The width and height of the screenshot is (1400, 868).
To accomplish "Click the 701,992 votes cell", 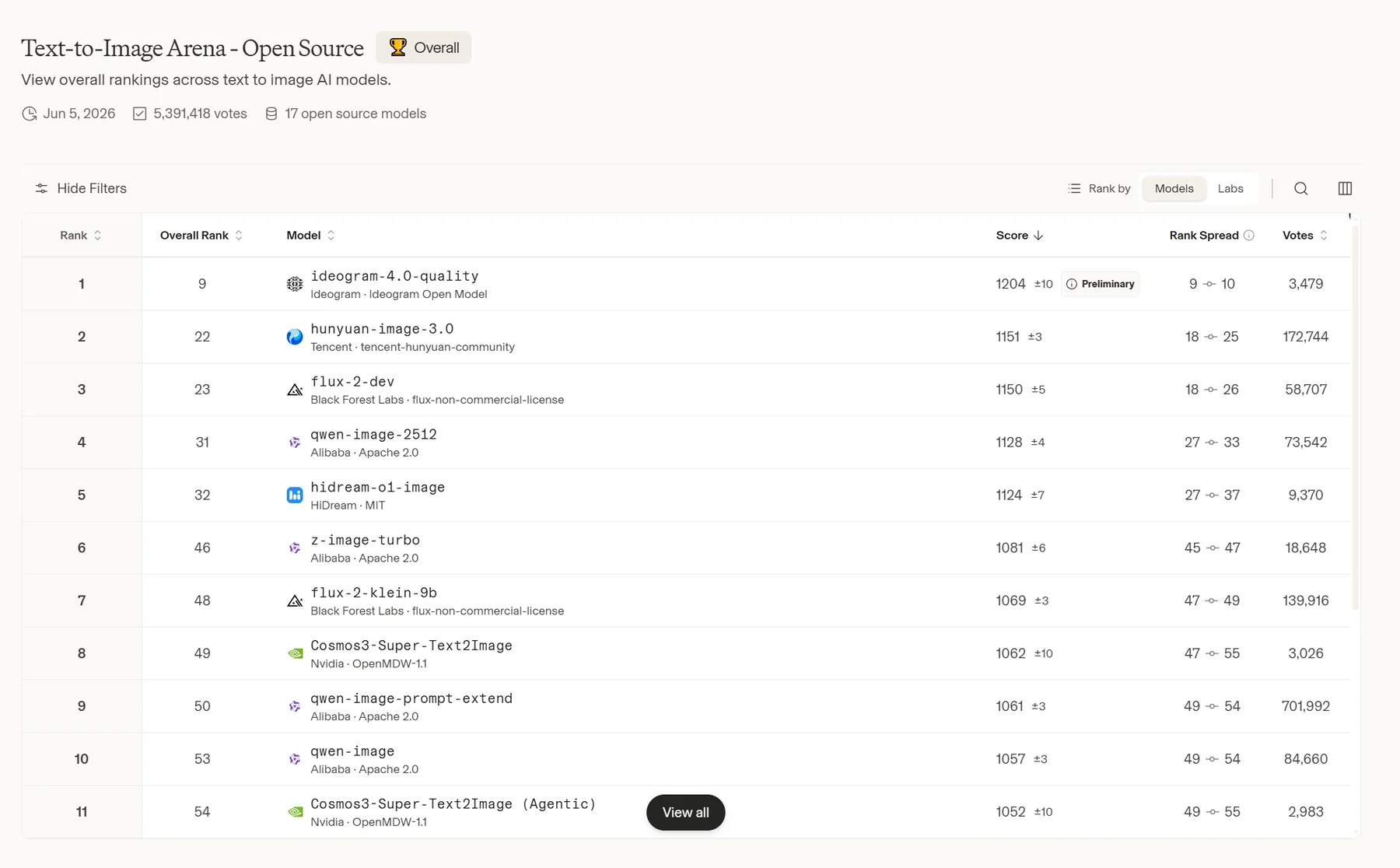I will pyautogui.click(x=1305, y=706).
